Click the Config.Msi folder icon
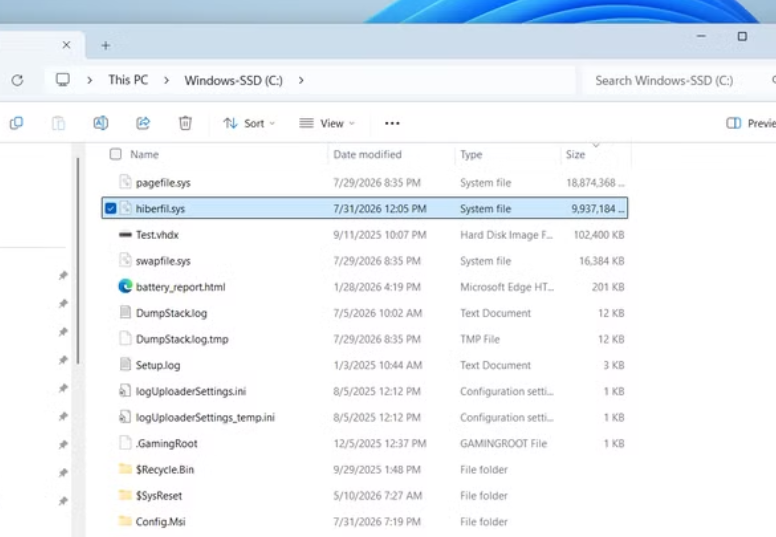Viewport: 776px width, 537px height. 125,521
